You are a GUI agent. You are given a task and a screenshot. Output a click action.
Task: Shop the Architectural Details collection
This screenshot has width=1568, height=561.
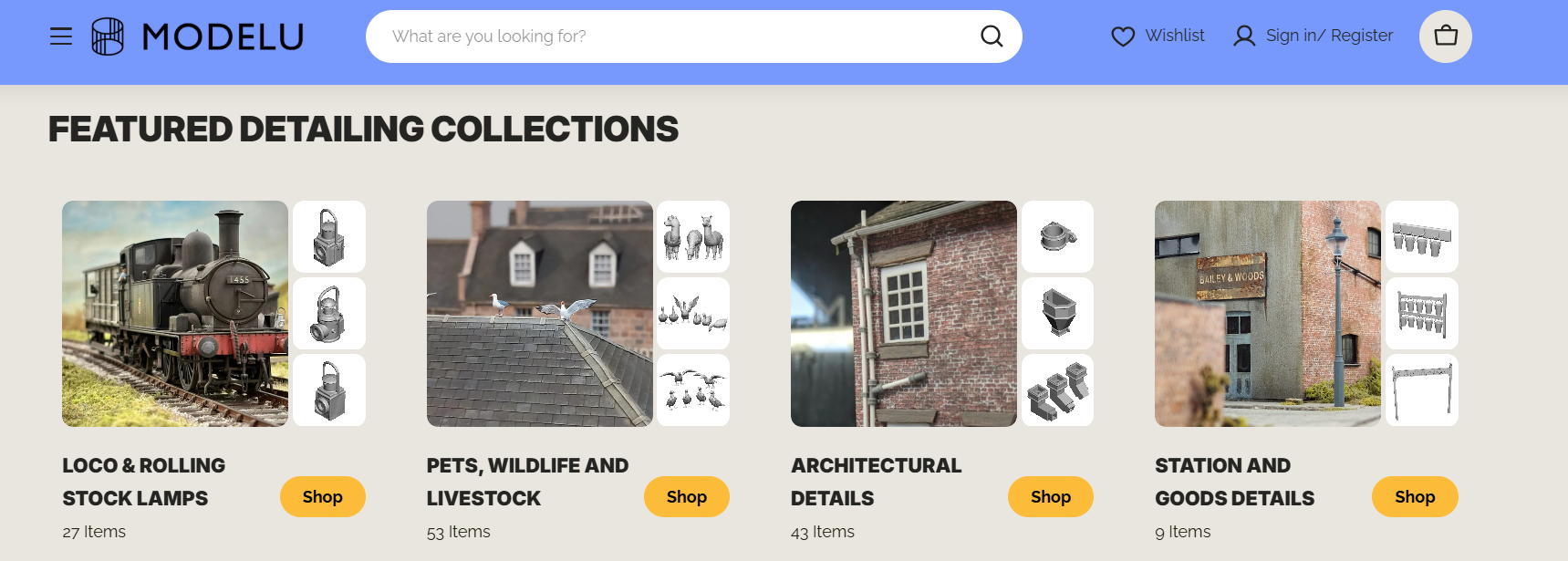click(1050, 497)
